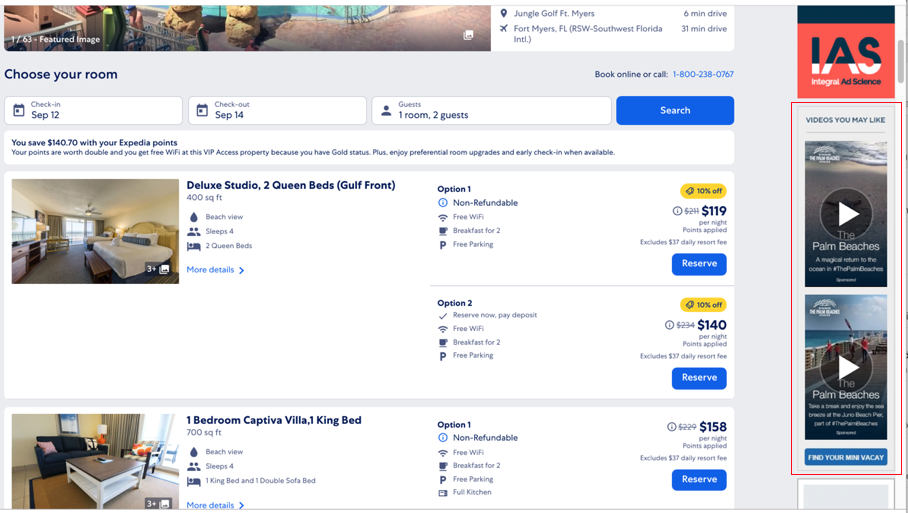Click the featured image gallery icon

click(468, 35)
